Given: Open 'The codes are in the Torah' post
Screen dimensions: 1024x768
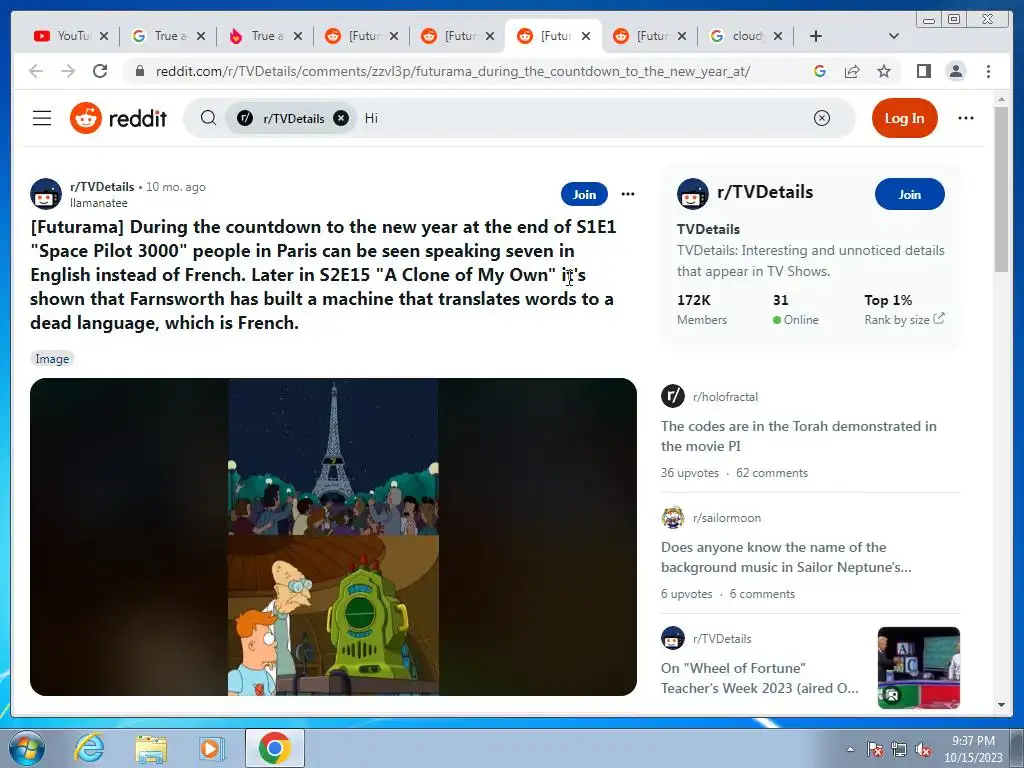Looking at the screenshot, I should pyautogui.click(x=798, y=436).
